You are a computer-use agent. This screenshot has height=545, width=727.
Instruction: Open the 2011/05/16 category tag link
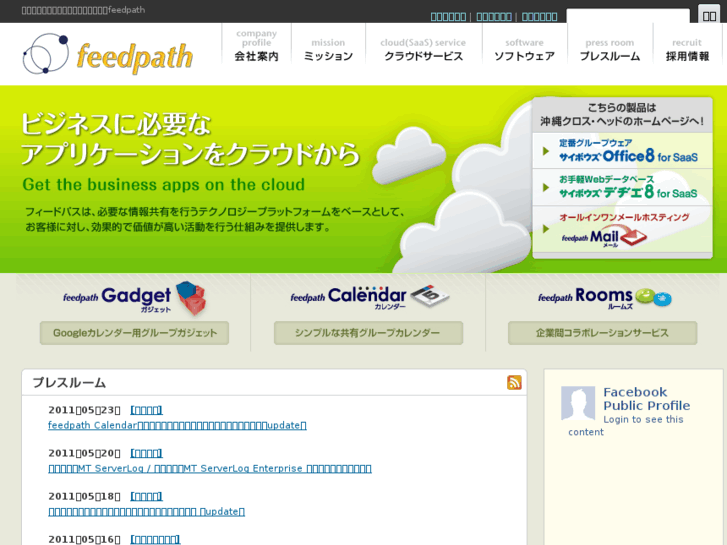pos(155,539)
